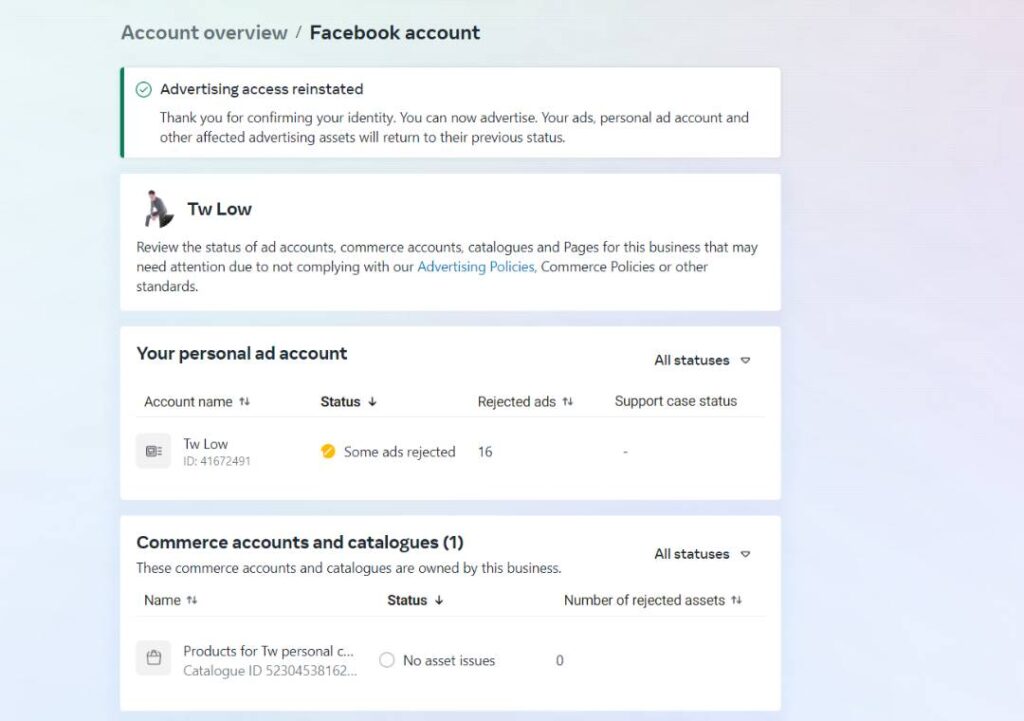The image size is (1024, 721).
Task: Select the No asset issues status circle
Action: coord(387,660)
